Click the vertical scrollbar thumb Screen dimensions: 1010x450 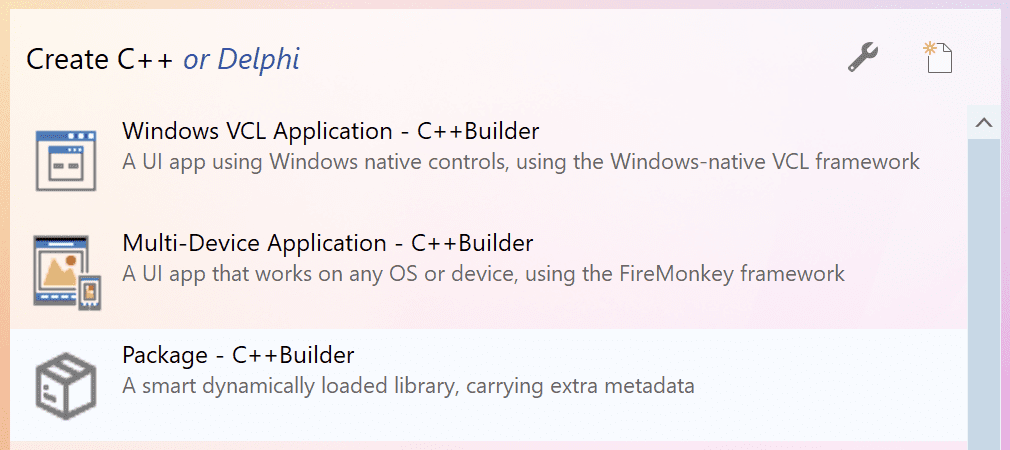984,290
